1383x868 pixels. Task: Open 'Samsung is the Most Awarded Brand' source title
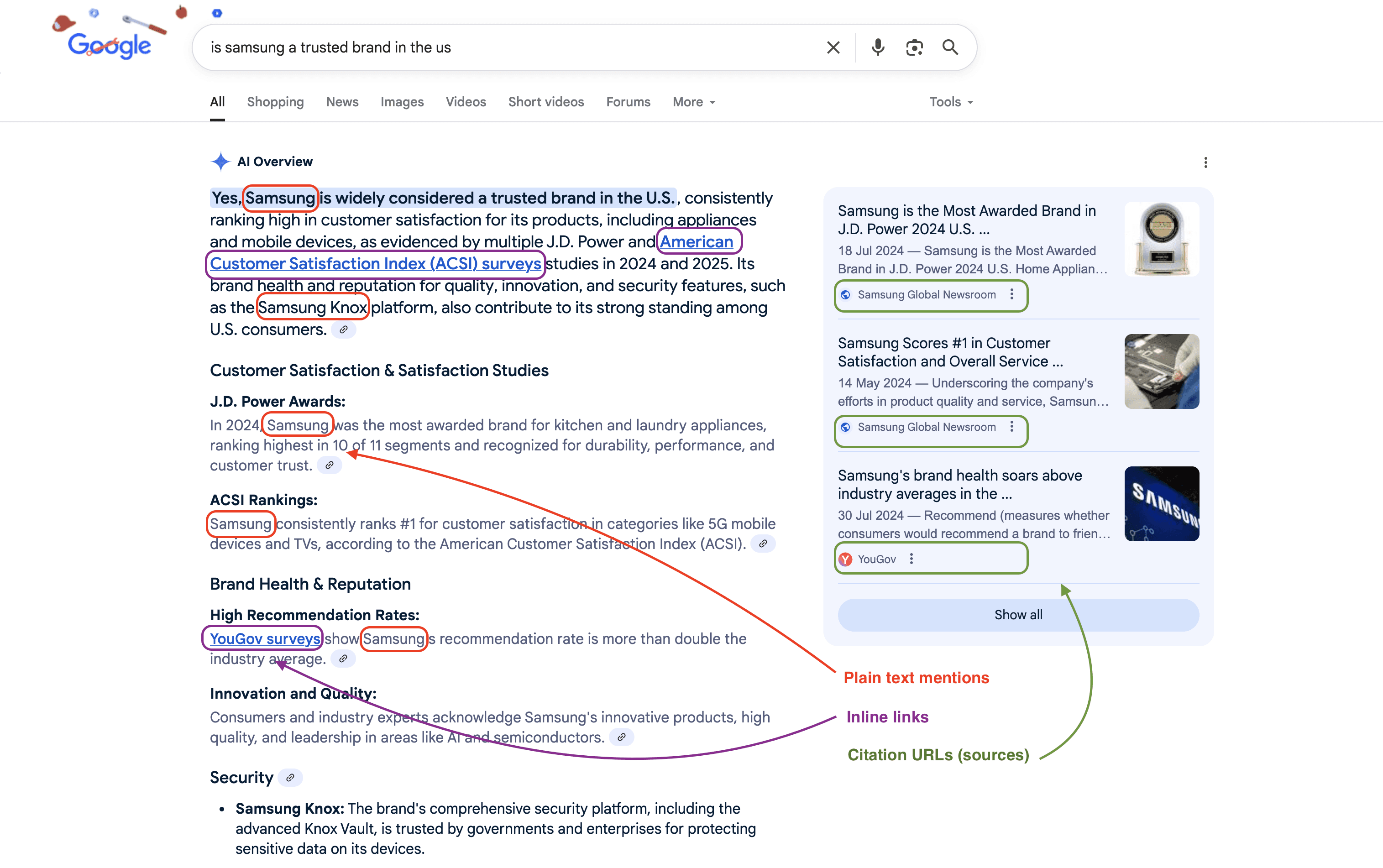pos(967,220)
